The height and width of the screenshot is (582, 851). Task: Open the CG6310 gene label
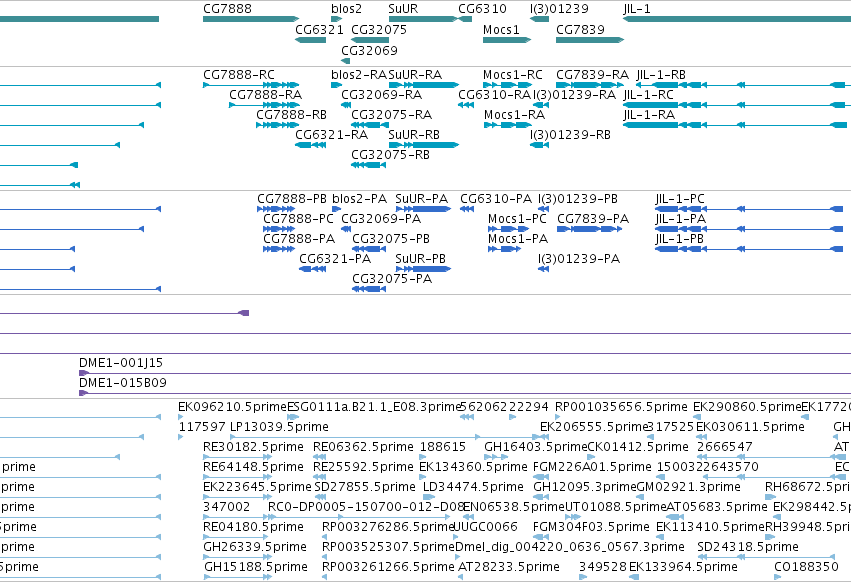tap(482, 9)
